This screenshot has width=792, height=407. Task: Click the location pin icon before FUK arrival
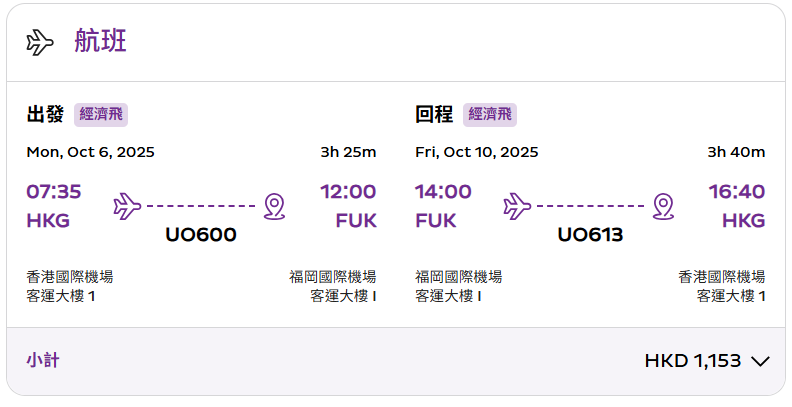[274, 207]
